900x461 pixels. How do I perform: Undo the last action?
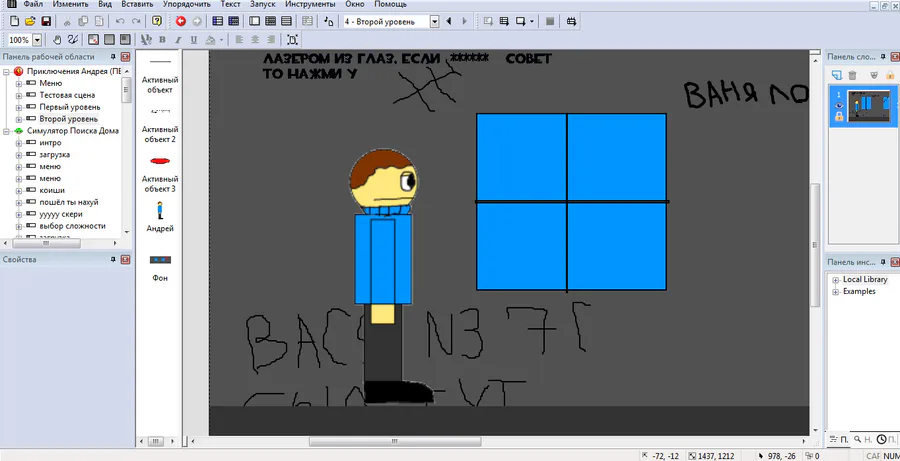(120, 21)
